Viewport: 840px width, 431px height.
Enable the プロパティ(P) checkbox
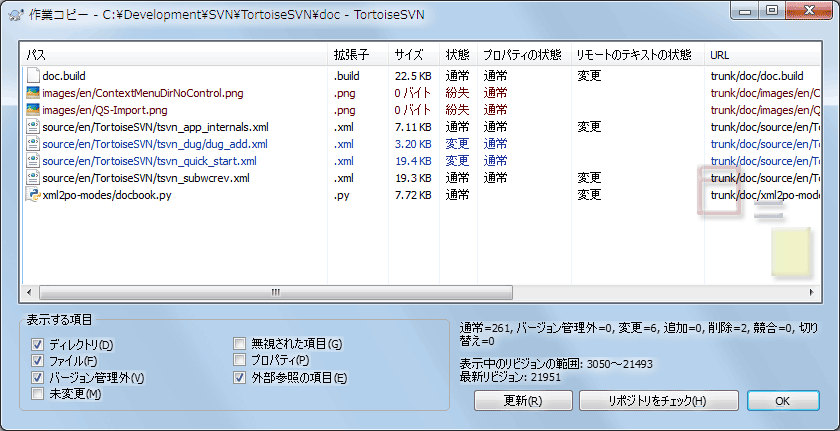(x=239, y=360)
